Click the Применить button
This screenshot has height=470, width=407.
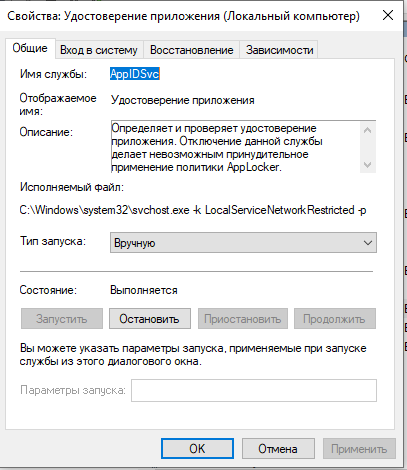359,449
